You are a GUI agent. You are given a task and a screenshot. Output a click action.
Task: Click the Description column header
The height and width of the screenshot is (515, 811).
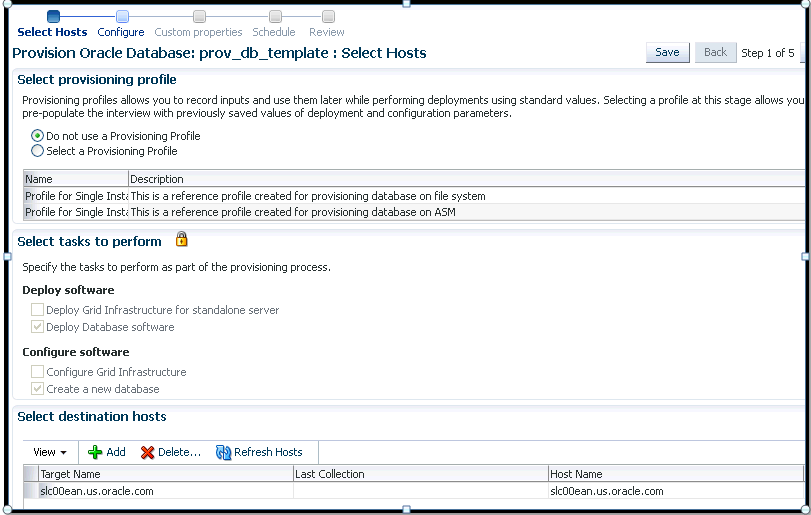tap(467, 179)
